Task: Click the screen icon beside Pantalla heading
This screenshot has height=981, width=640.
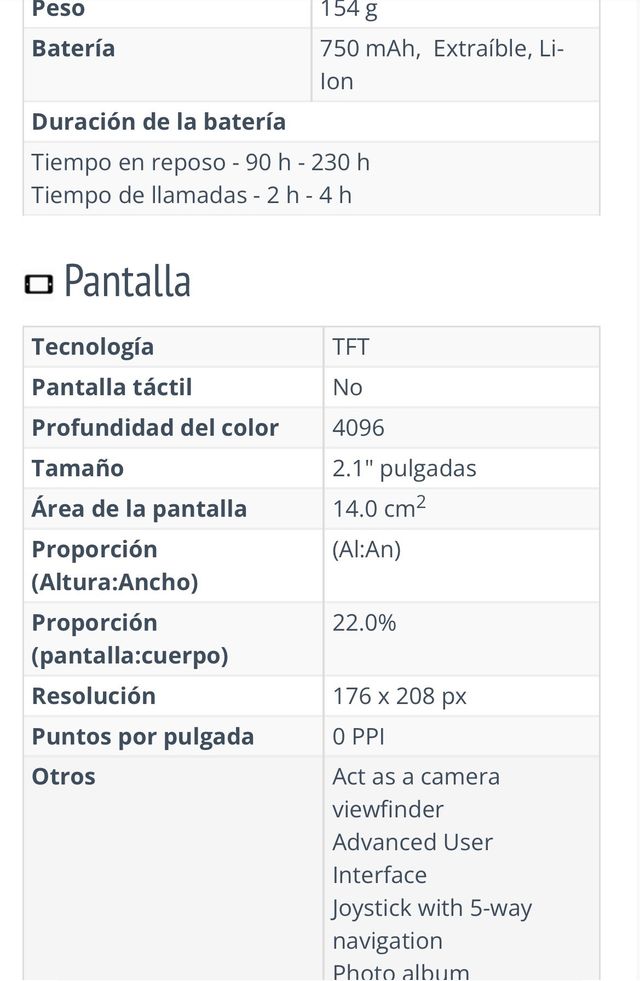Action: 39,286
